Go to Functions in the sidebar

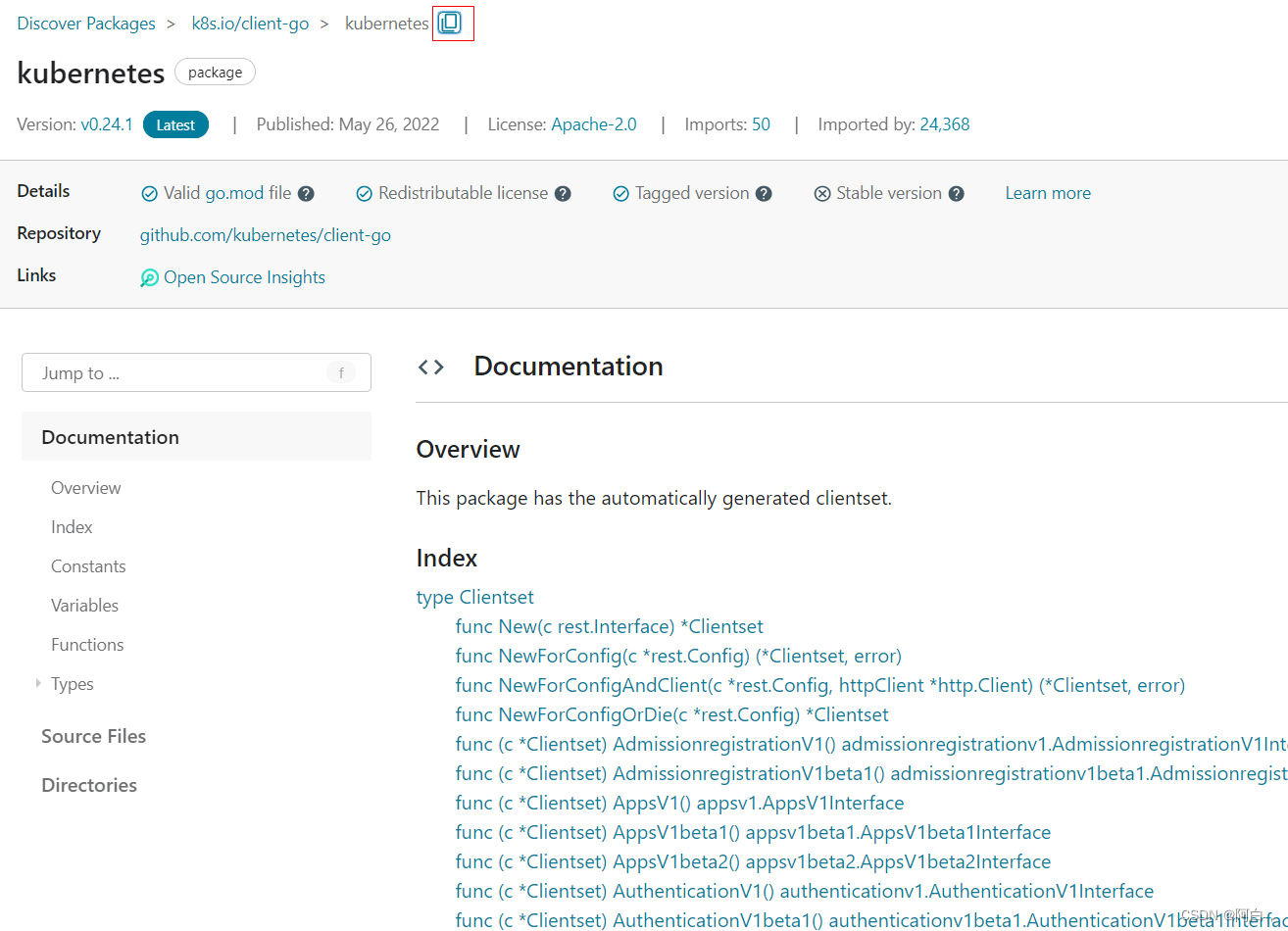[x=87, y=645]
